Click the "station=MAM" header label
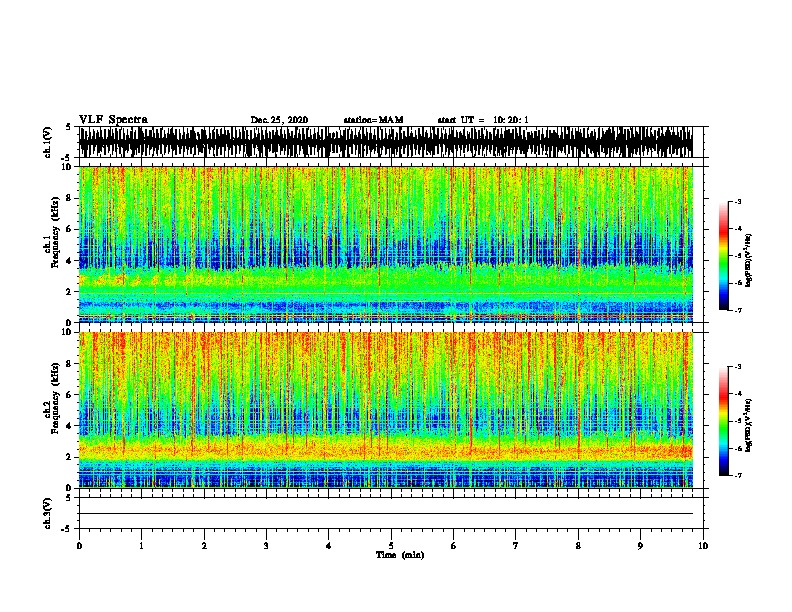The width and height of the screenshot is (792, 612). point(373,120)
